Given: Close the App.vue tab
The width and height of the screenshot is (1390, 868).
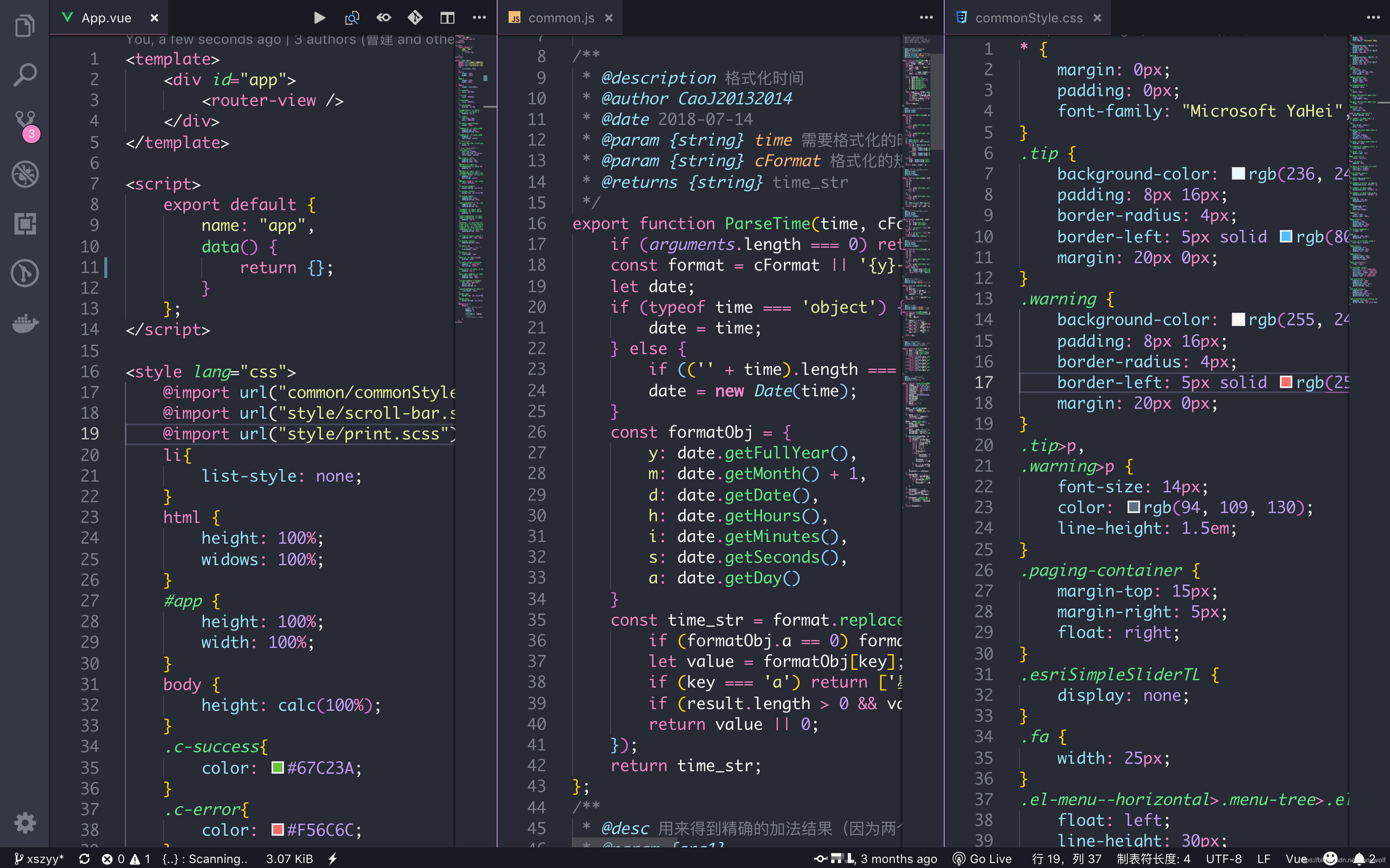Looking at the screenshot, I should point(154,18).
